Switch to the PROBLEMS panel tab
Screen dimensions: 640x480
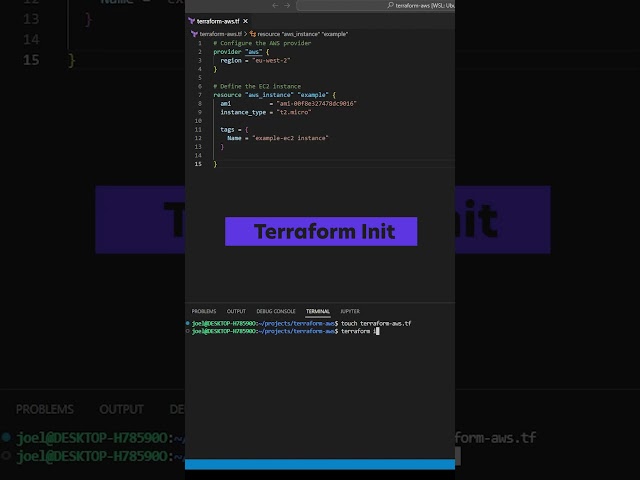(x=204, y=311)
